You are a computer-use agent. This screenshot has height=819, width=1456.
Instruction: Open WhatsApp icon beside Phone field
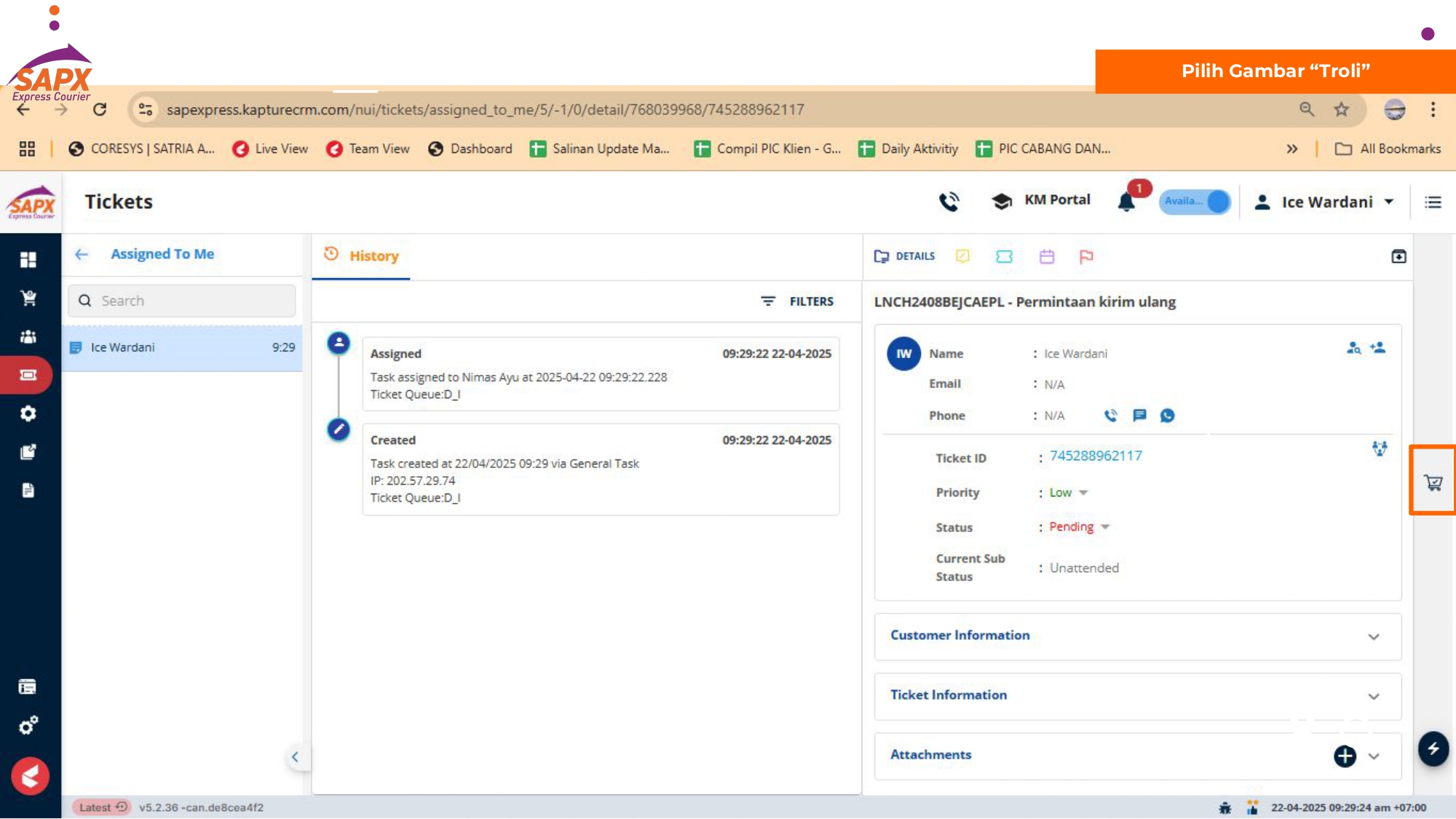(1167, 416)
